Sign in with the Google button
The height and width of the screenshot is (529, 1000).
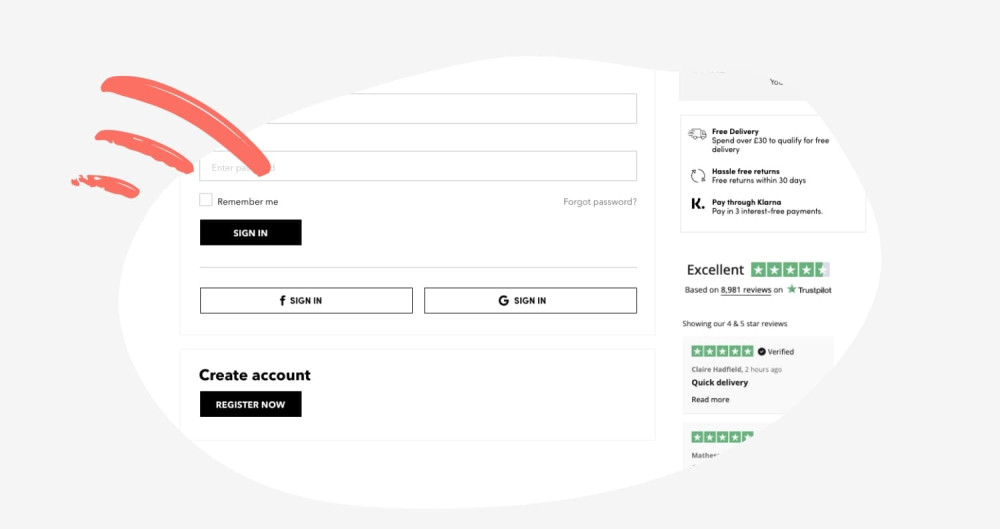coord(530,301)
